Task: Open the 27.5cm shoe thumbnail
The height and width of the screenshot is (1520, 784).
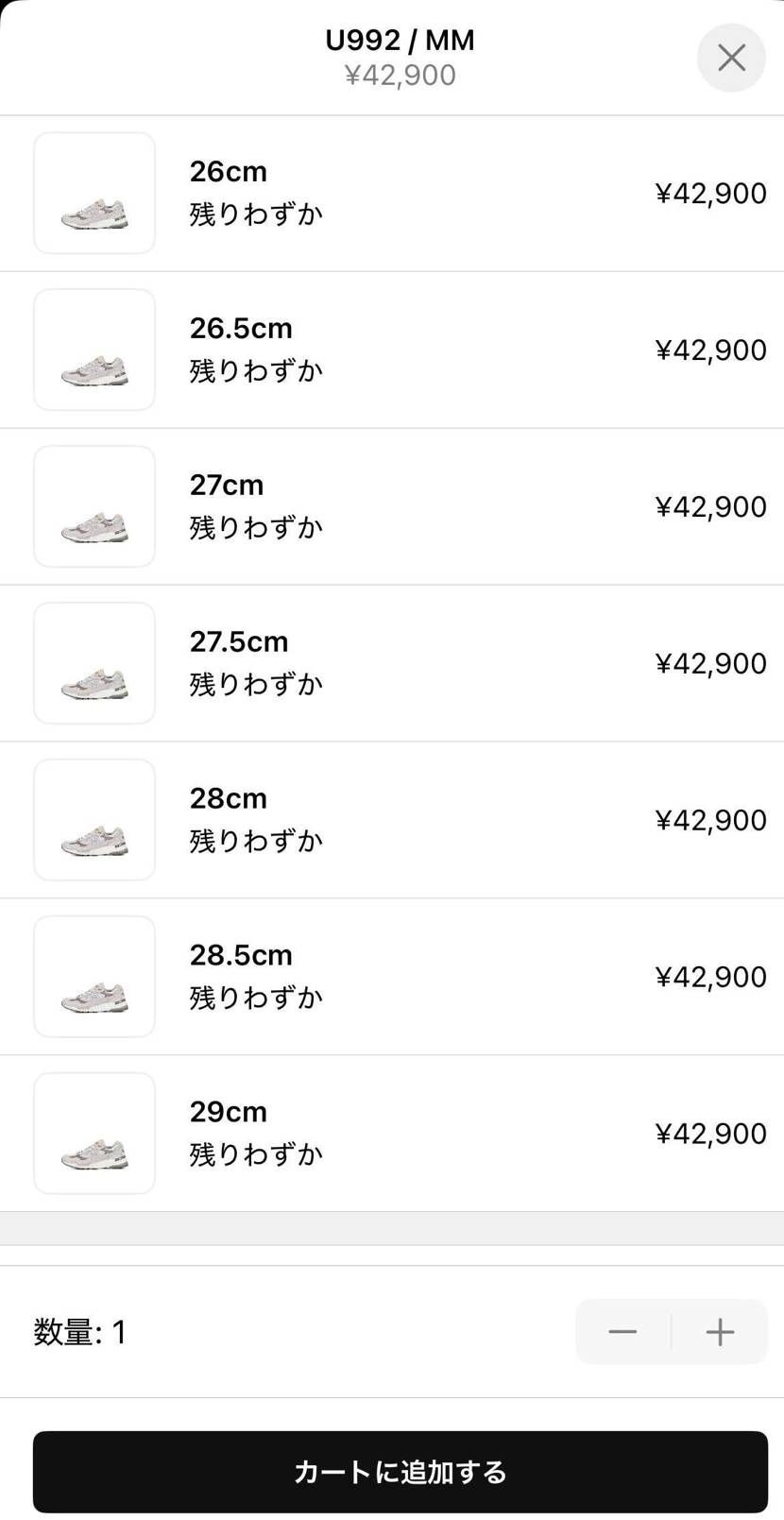Action: [94, 664]
